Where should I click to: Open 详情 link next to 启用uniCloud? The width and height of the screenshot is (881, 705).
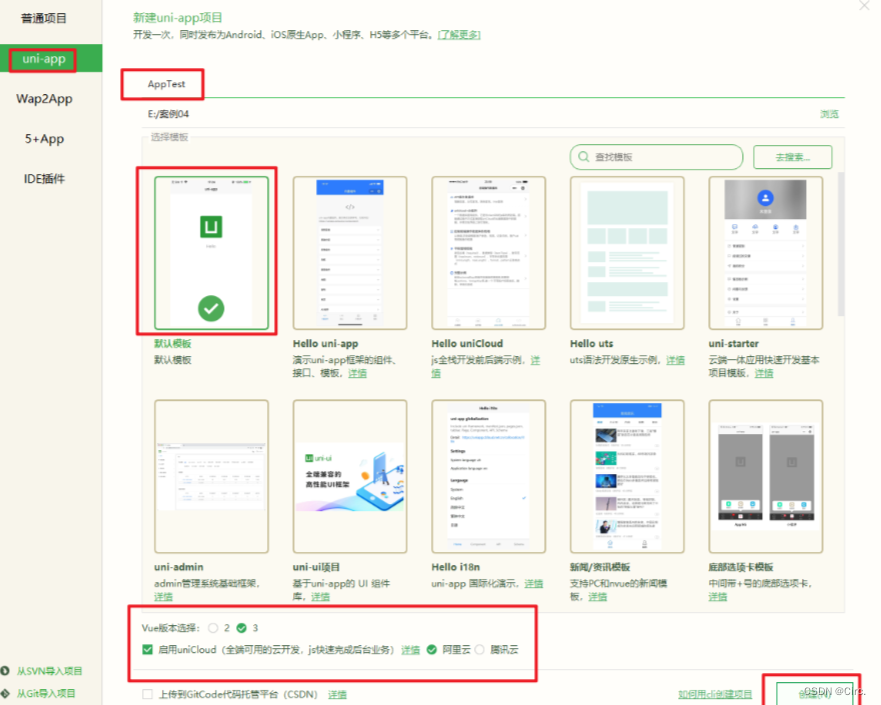coord(411,650)
